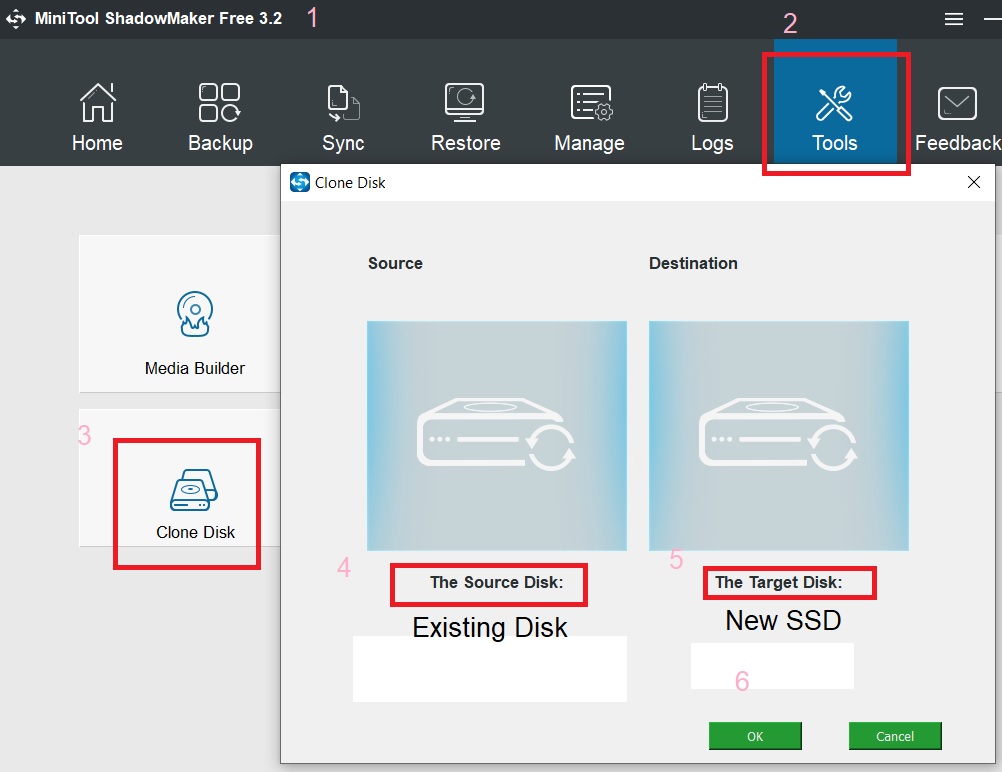This screenshot has width=1002, height=772.
Task: Choose the Destination disk panel
Action: coord(778,436)
